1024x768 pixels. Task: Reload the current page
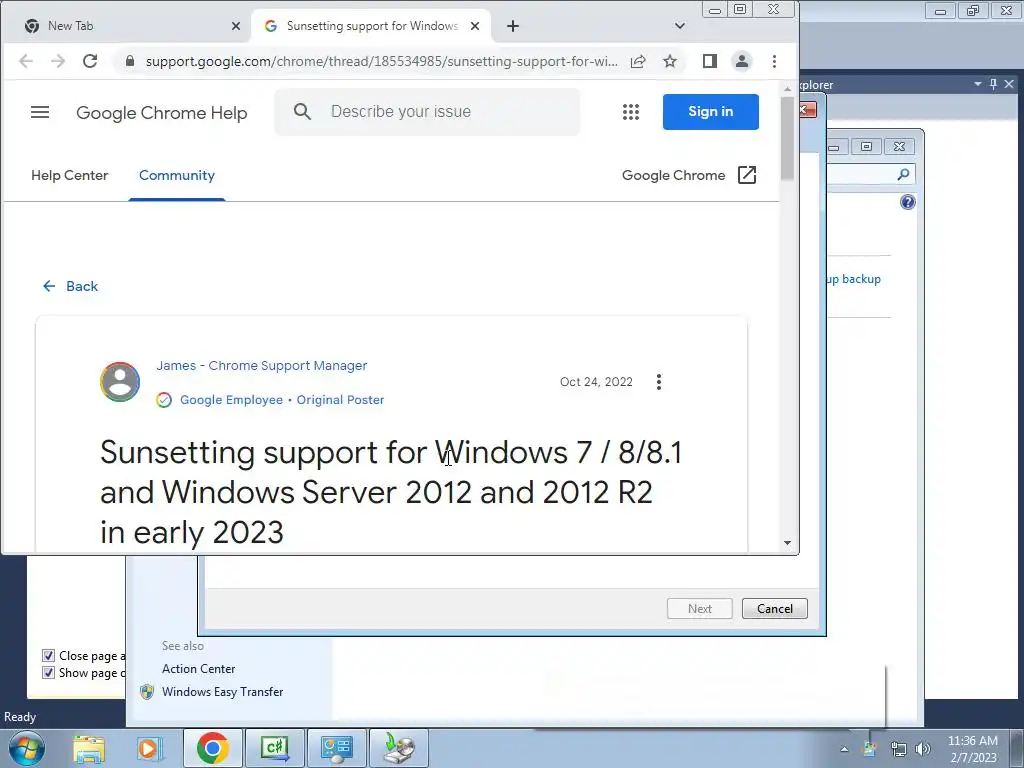tap(90, 61)
